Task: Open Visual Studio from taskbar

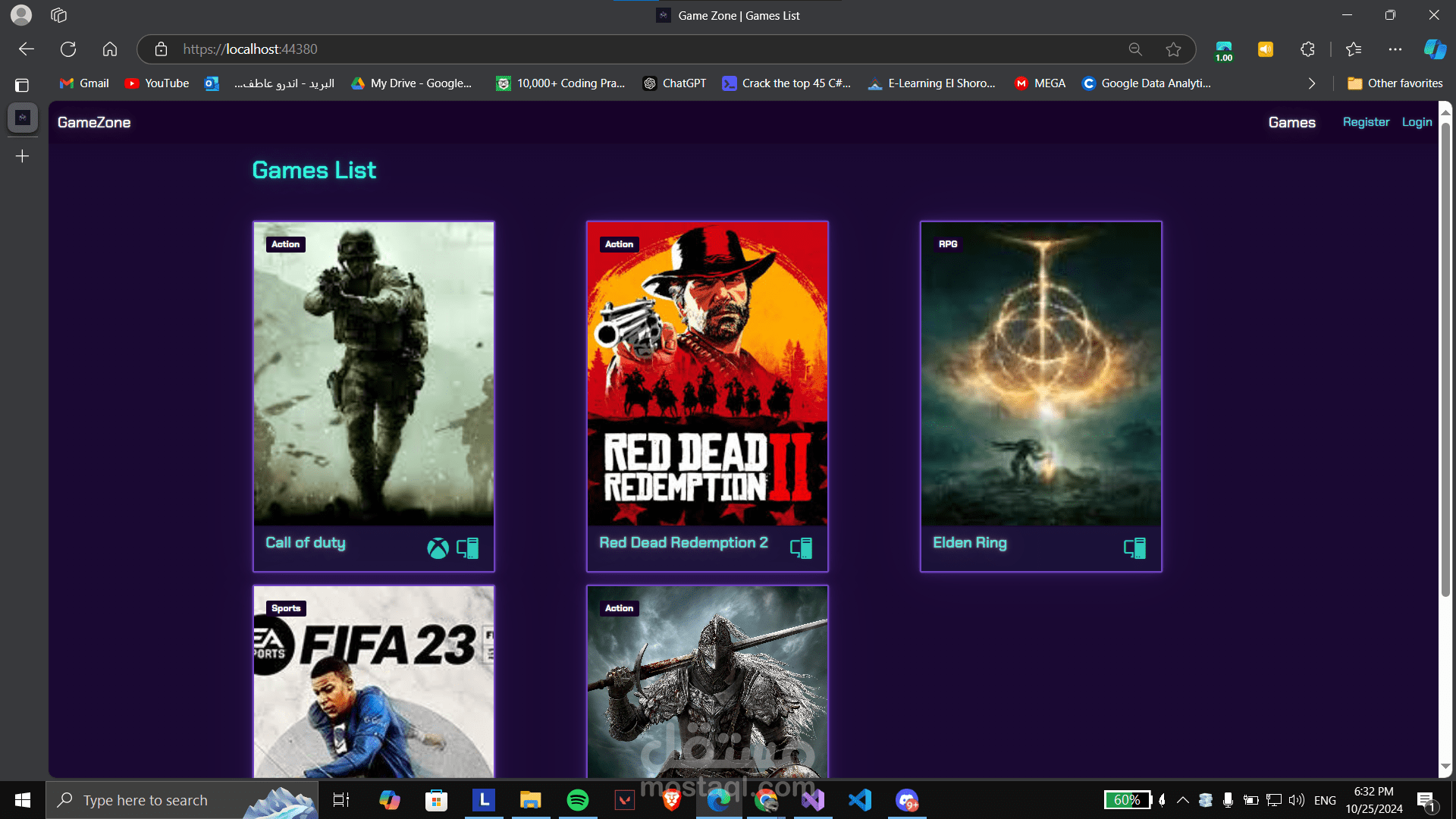Action: click(813, 800)
